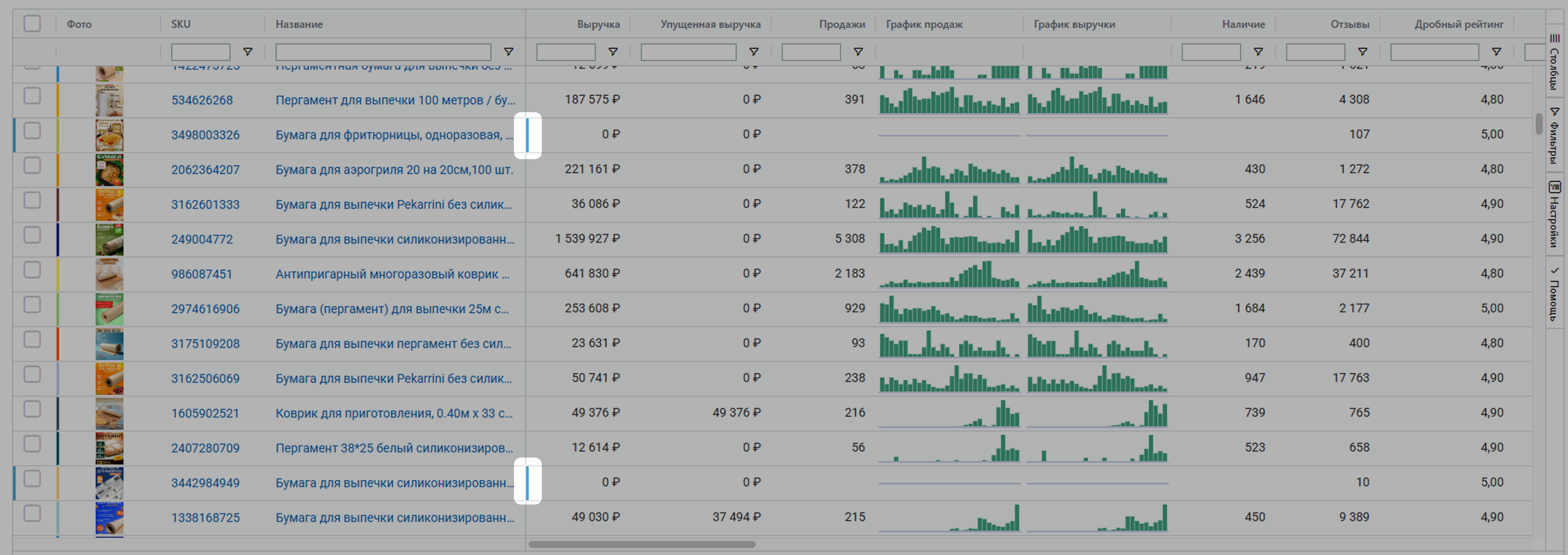1568x555 pixels.
Task: Open the Продажи column filter funnel icon
Action: click(857, 52)
